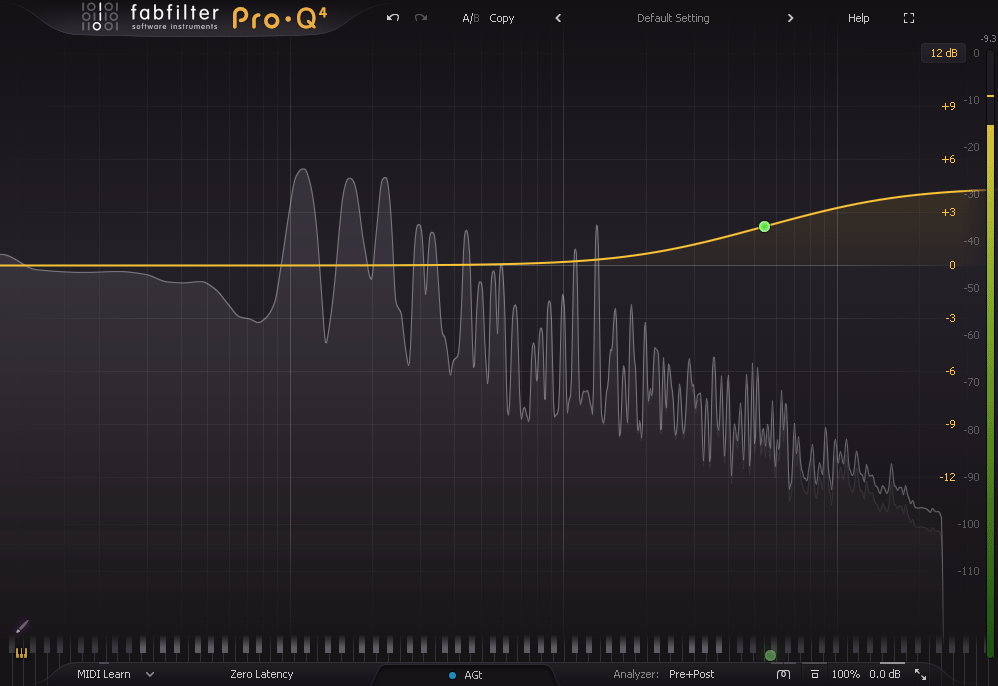Redo the undone EQ change
Screen dimensions: 998x686
coord(421,18)
